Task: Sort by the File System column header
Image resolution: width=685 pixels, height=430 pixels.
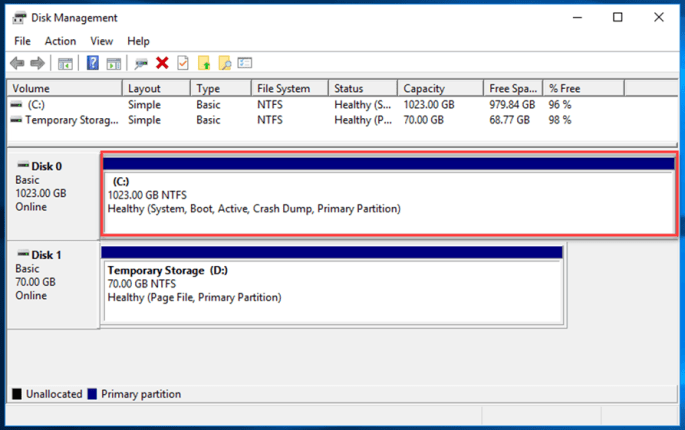Action: click(283, 88)
